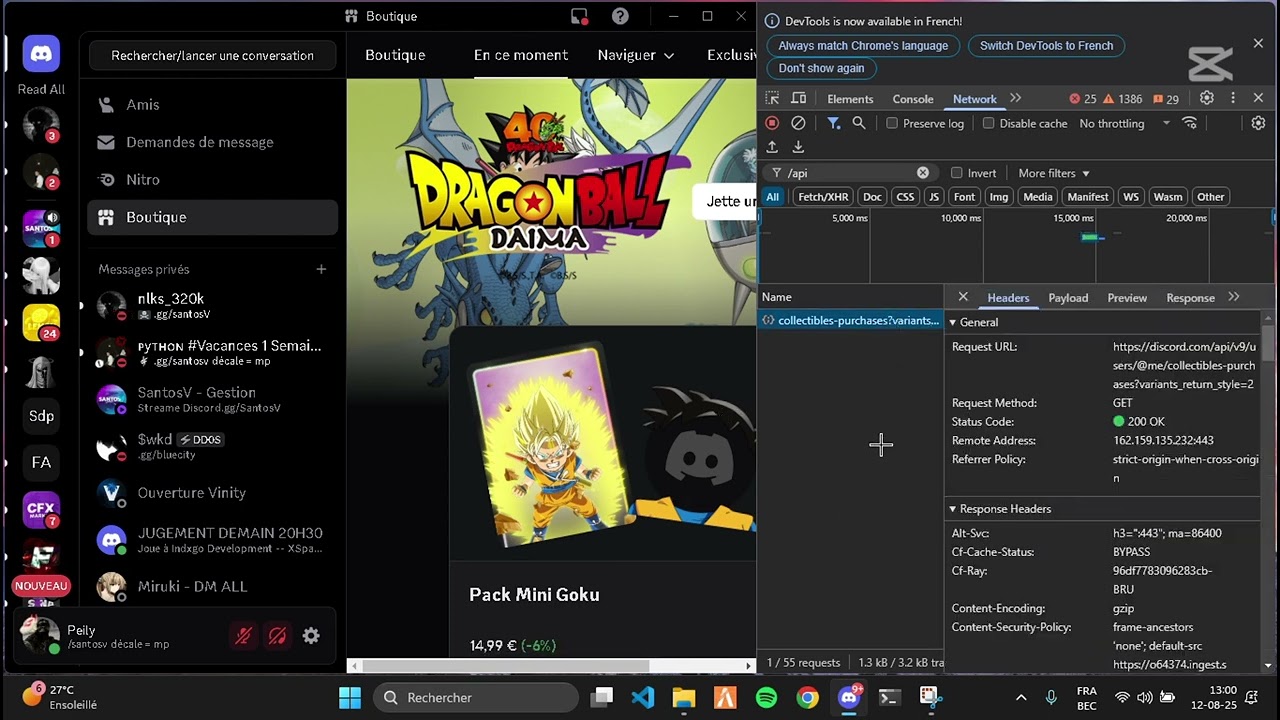1280x720 pixels.
Task: Open network search magnifier
Action: pos(859,123)
